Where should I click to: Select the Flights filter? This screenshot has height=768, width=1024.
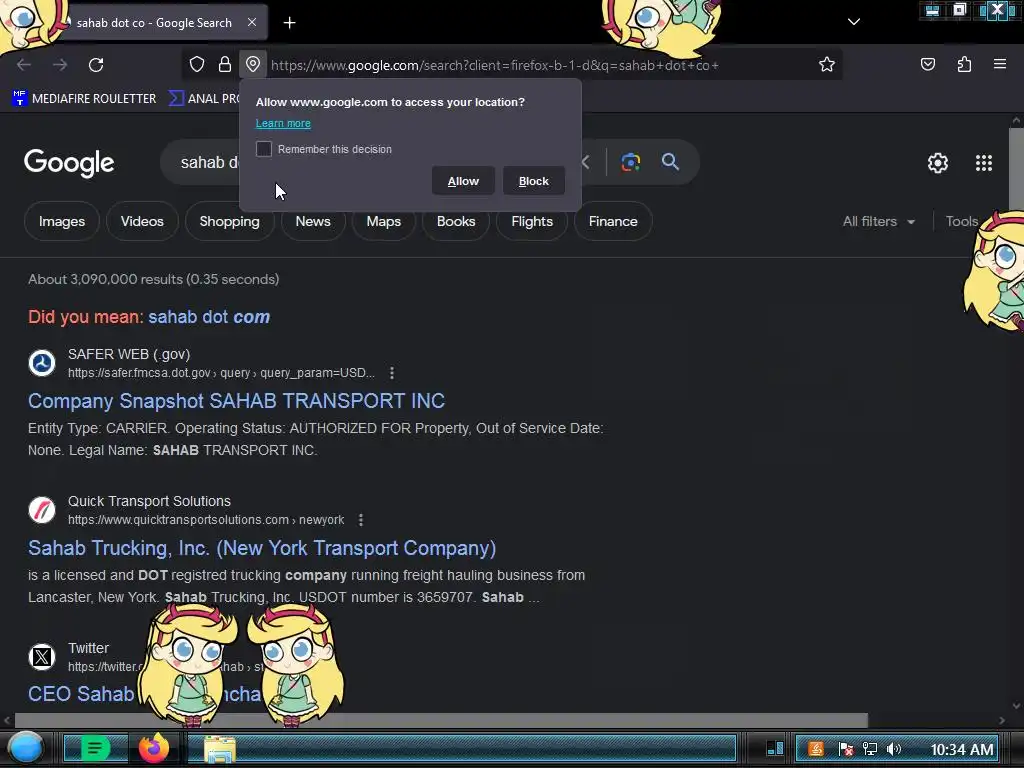click(x=532, y=221)
